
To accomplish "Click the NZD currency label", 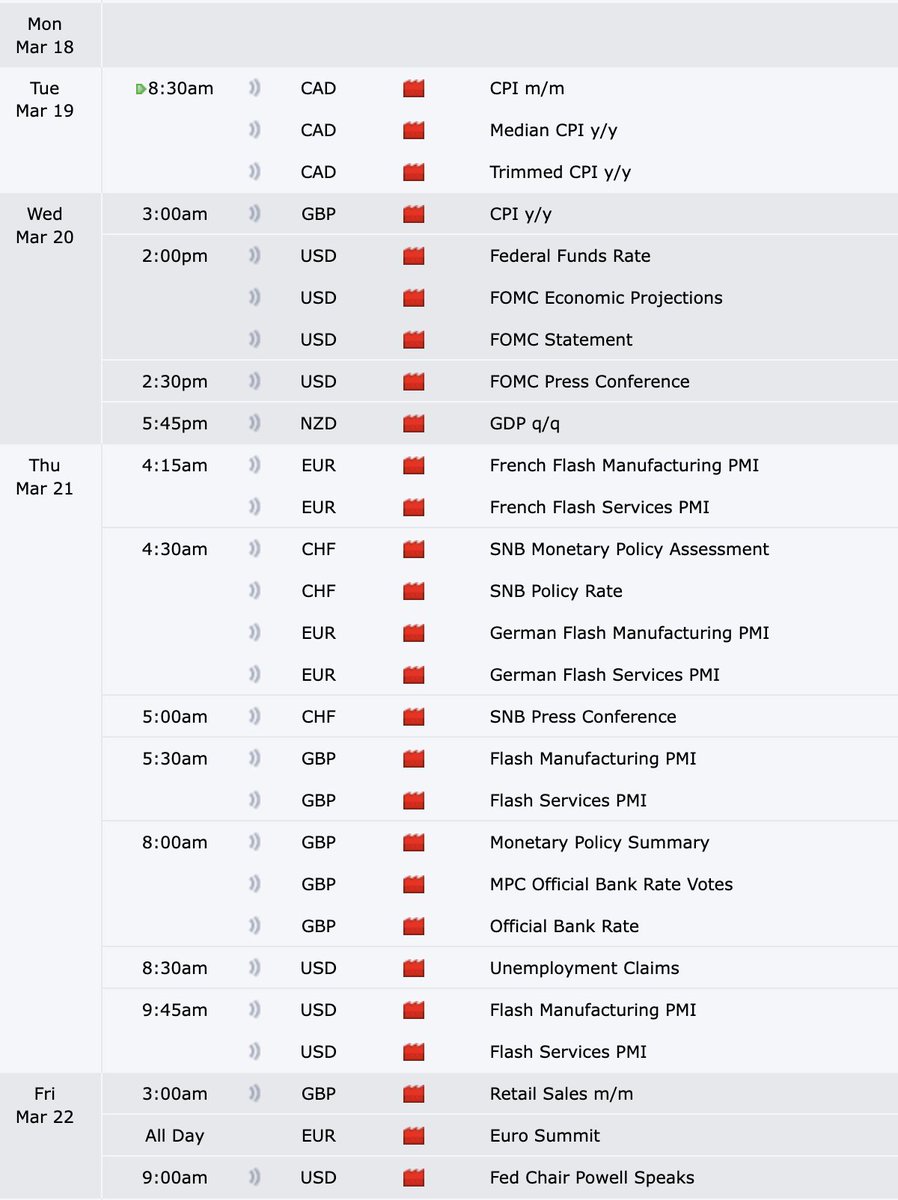I will (x=318, y=424).
